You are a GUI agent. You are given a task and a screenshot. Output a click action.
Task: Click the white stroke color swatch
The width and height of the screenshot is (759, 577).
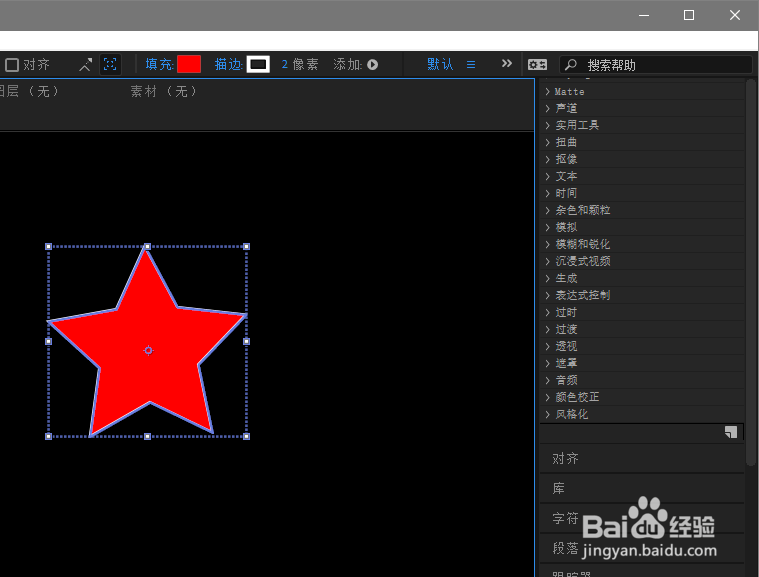(x=258, y=64)
